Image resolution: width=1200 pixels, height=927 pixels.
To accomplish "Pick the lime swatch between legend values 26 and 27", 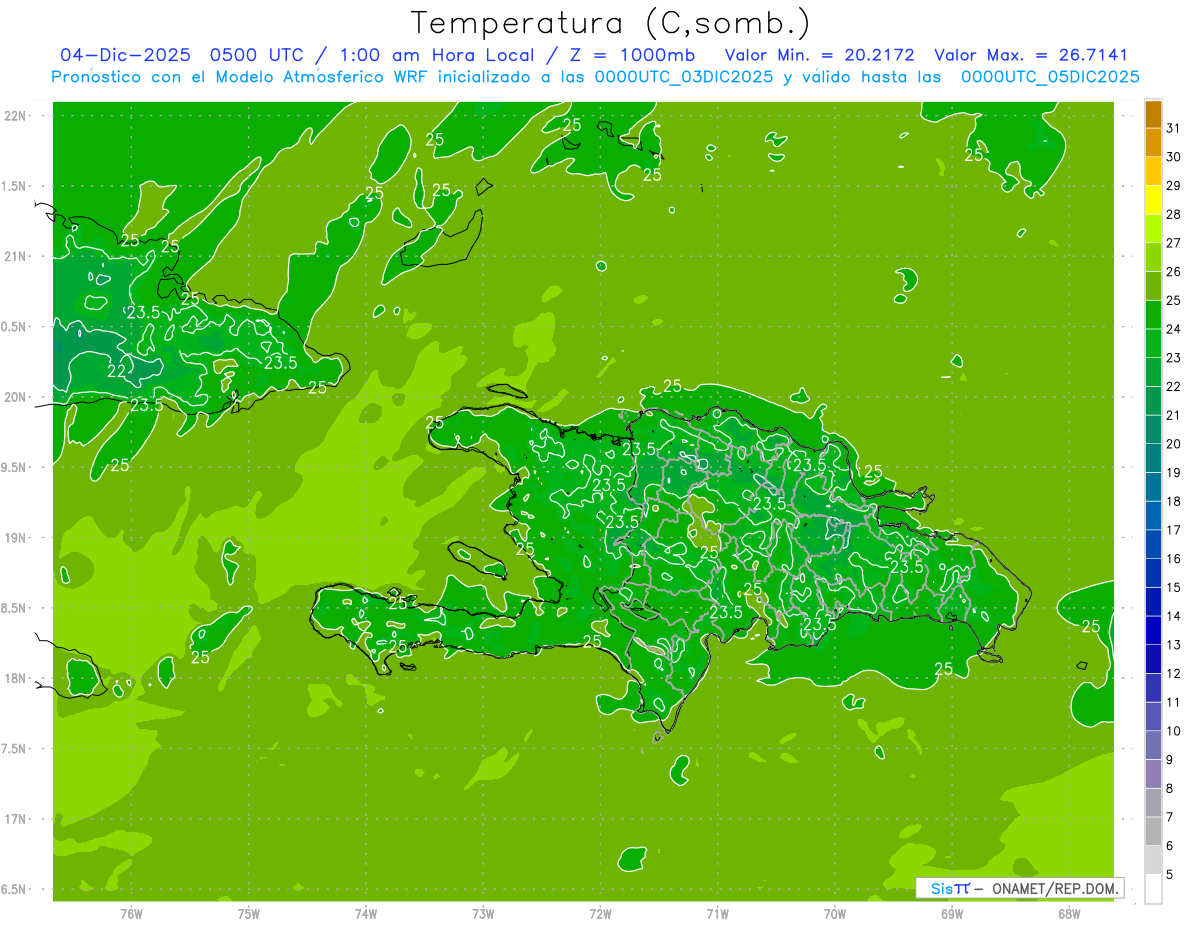I will coord(1153,257).
